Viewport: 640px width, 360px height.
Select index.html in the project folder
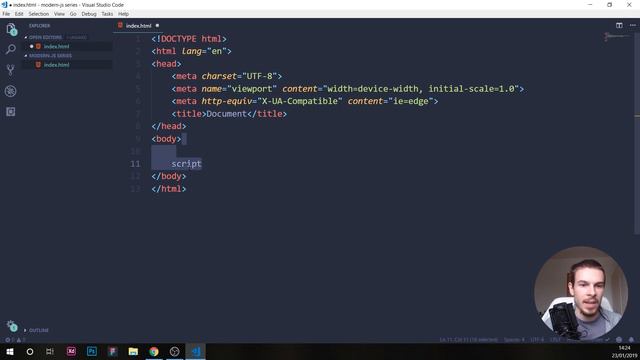pyautogui.click(x=57, y=65)
